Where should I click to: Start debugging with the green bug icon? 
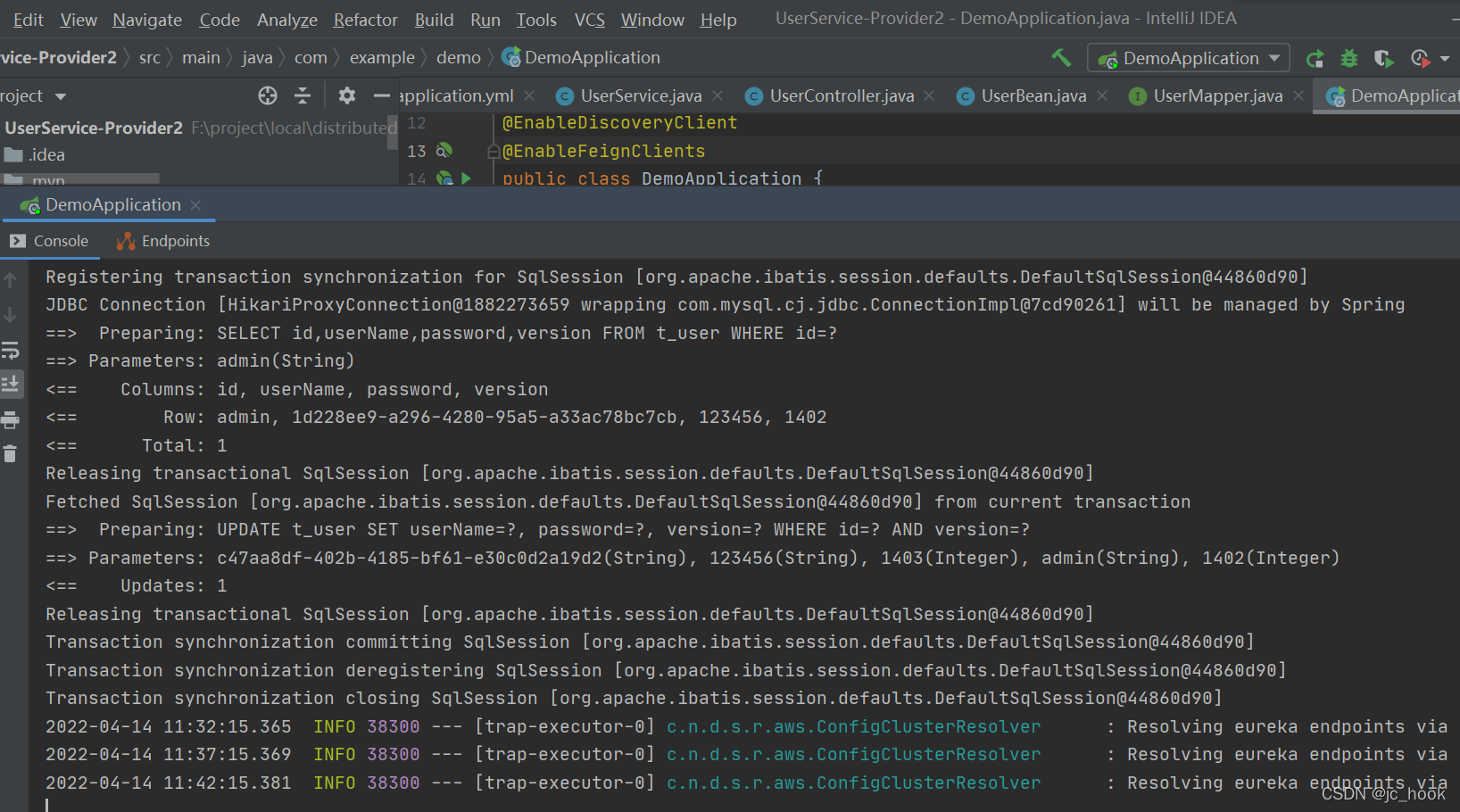point(1349,59)
